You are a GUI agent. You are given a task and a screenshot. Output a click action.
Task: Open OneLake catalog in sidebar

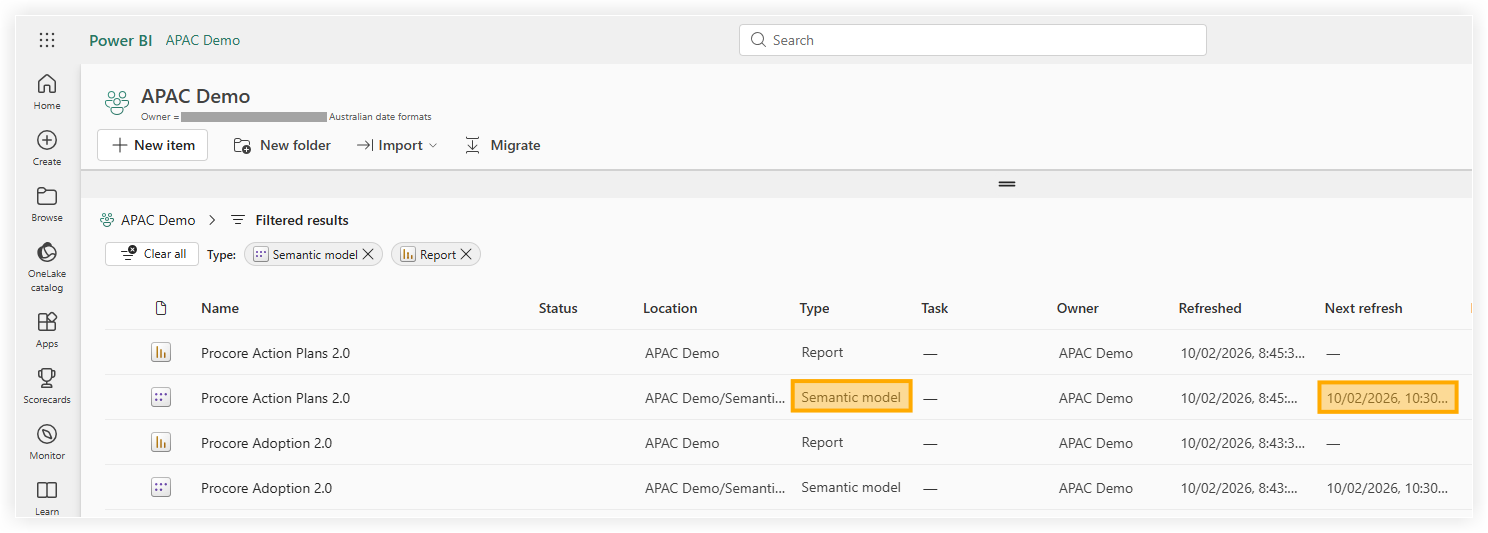[47, 266]
